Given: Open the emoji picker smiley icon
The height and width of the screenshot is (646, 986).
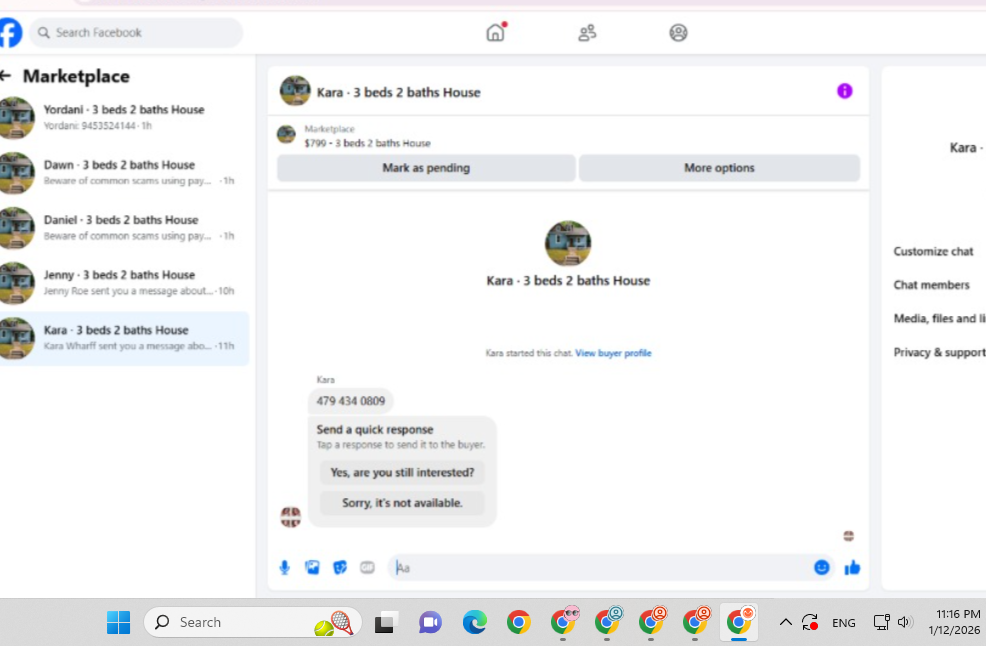Looking at the screenshot, I should pos(821,567).
